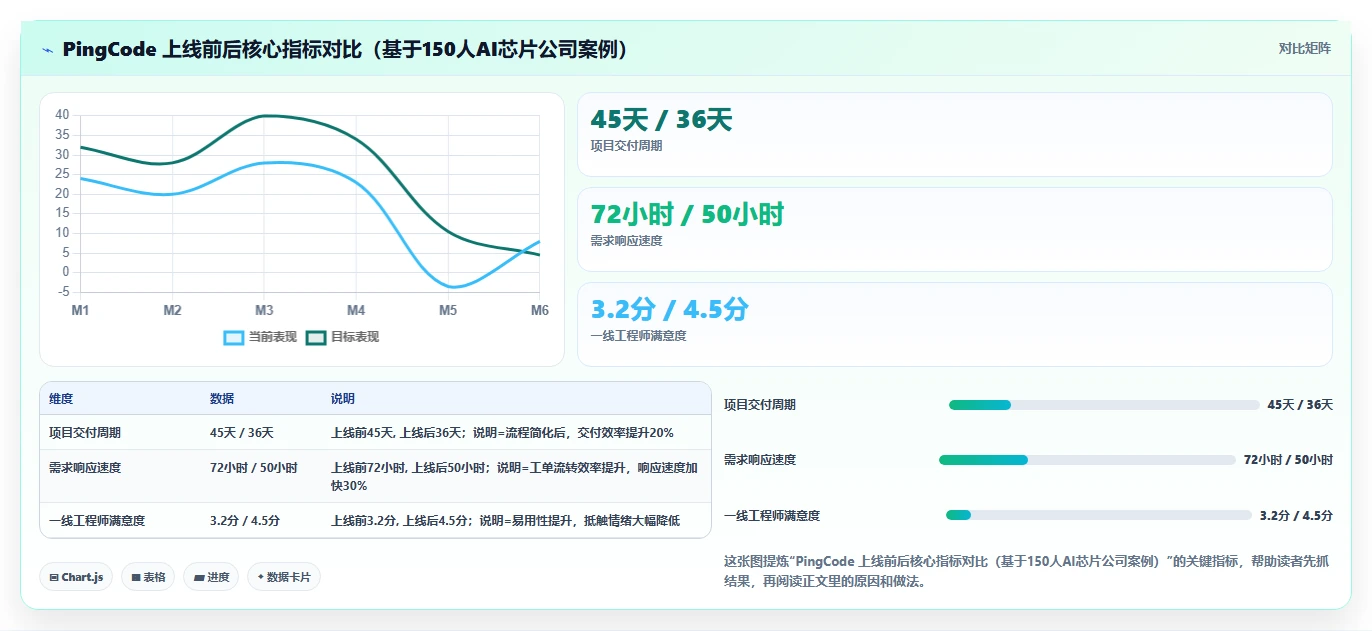This screenshot has width=1372, height=631.
Task: Select the 一线工程师满意度 table row cell
Action: coord(97,521)
